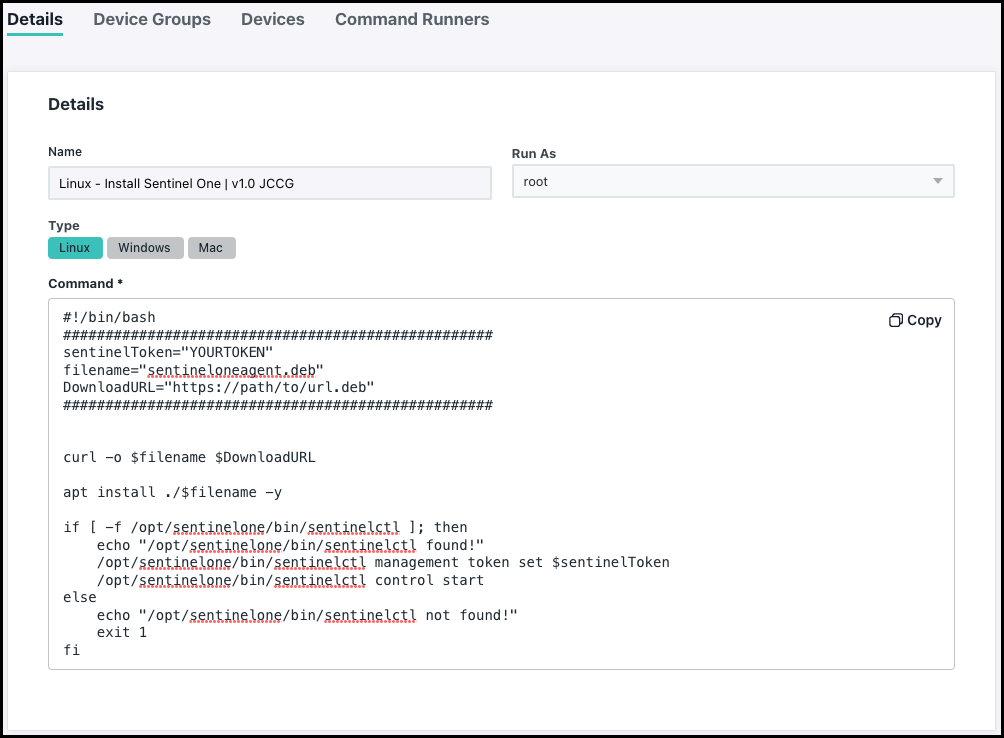The width and height of the screenshot is (1004, 738).
Task: Open the Devices tab
Action: pyautogui.click(x=272, y=19)
